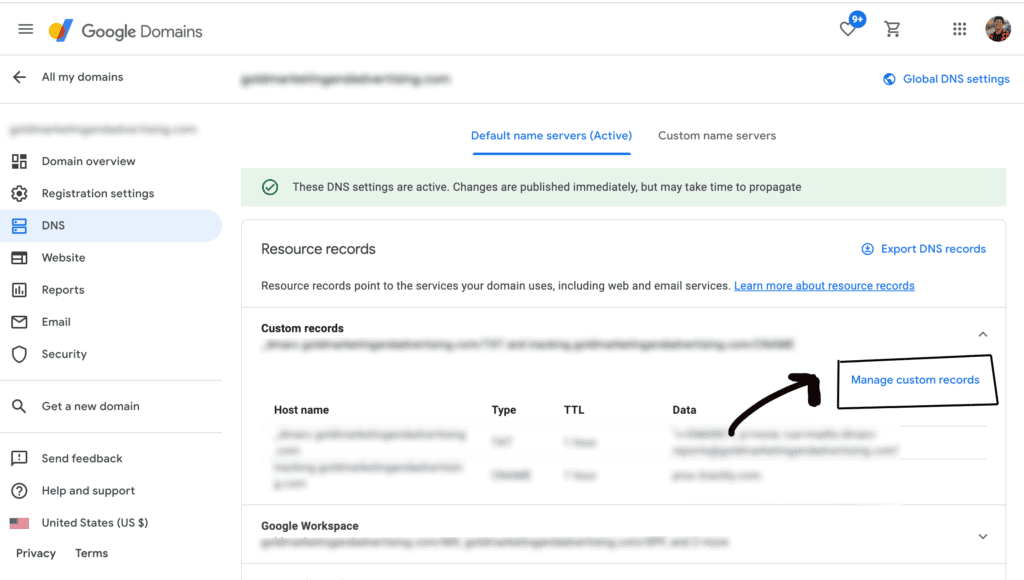Open Learn more about resource records link

pos(824,285)
